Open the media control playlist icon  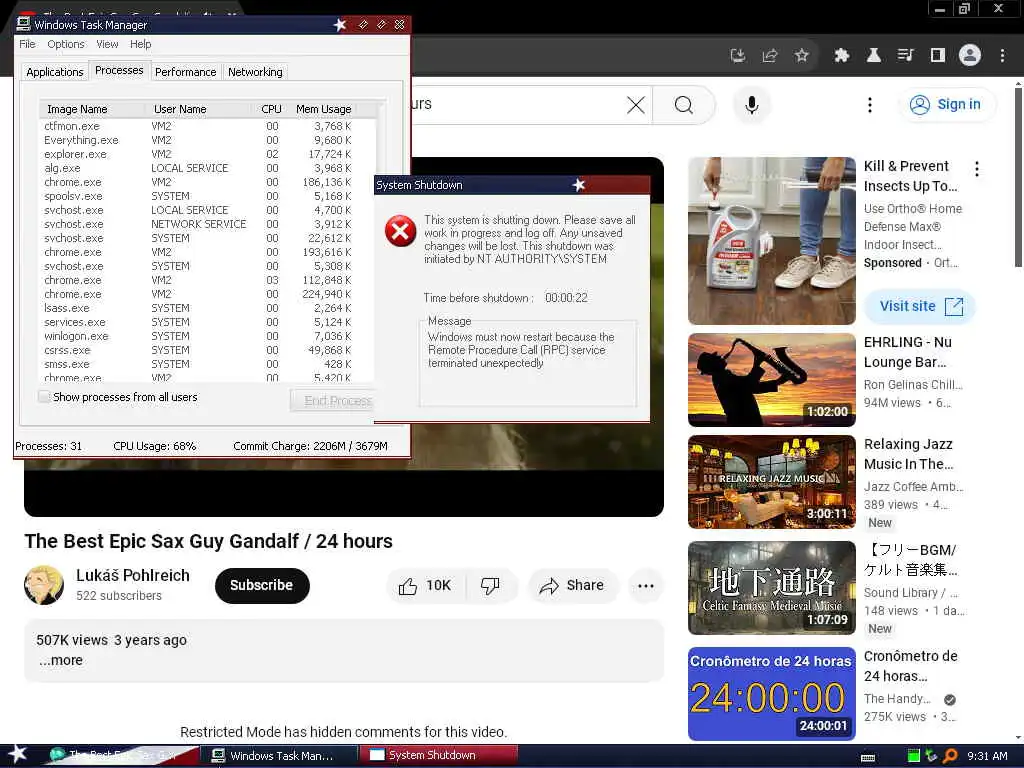point(905,56)
